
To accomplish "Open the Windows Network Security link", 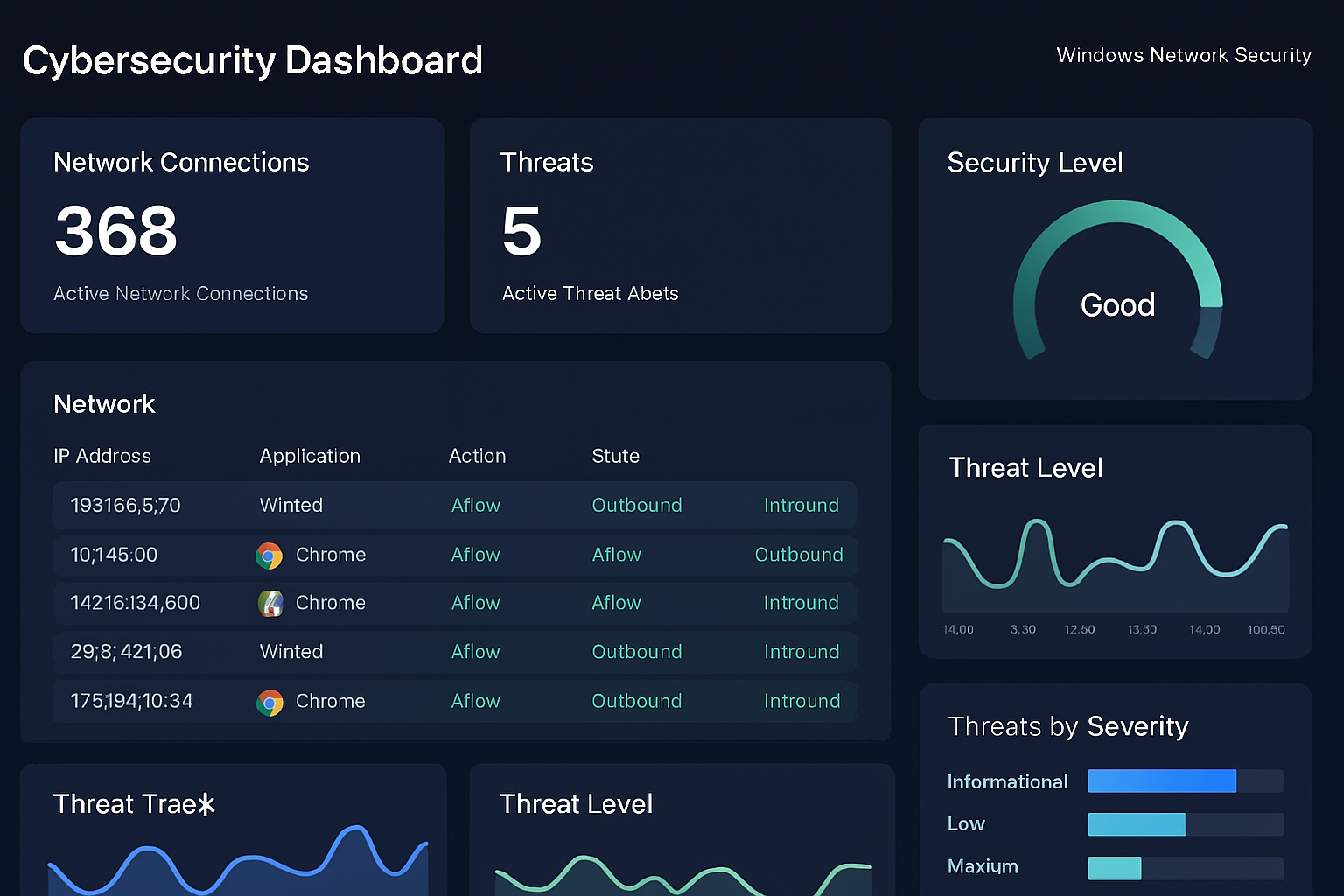I will (x=1183, y=55).
